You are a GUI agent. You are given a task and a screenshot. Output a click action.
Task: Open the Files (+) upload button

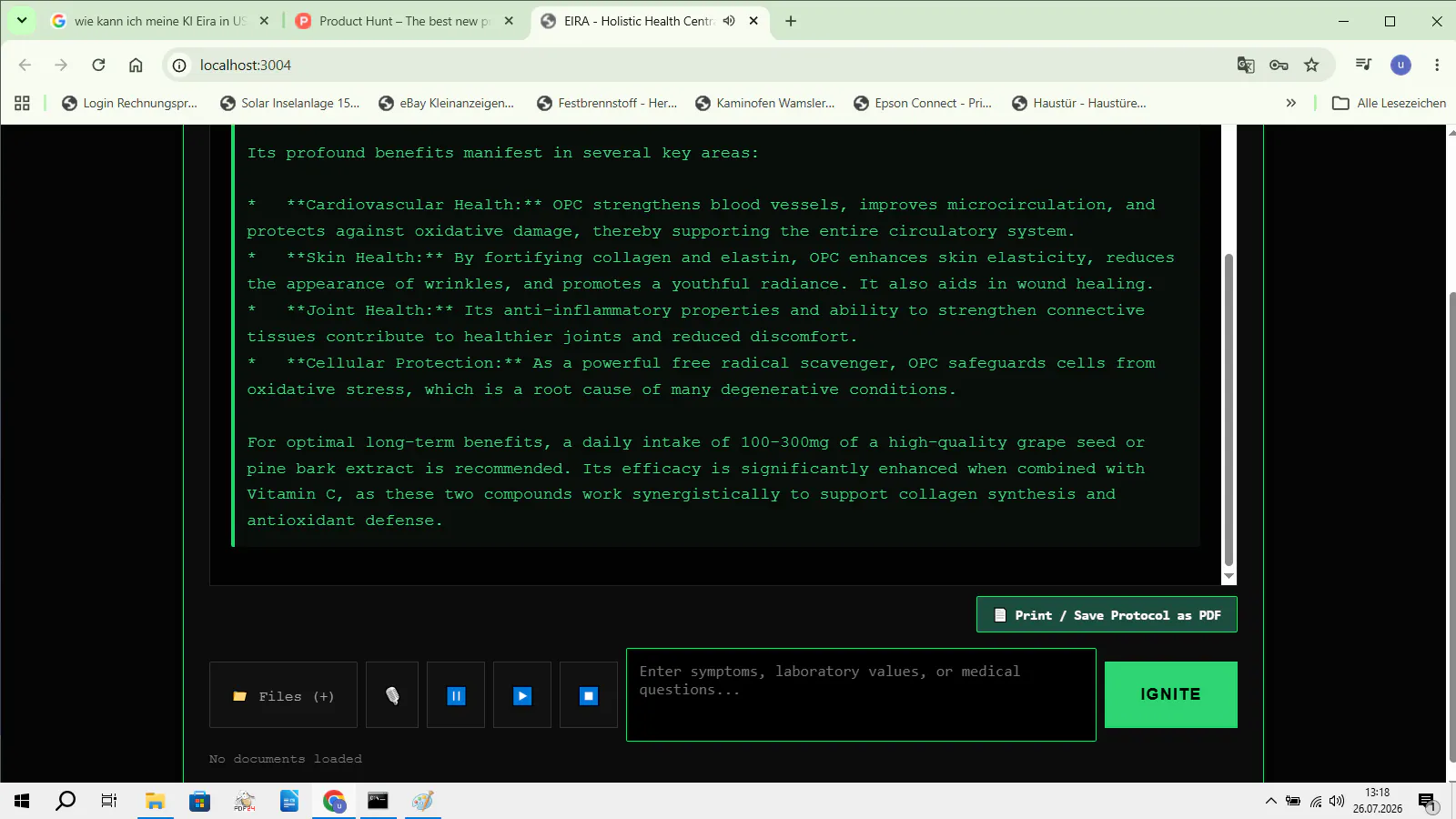[x=283, y=695]
